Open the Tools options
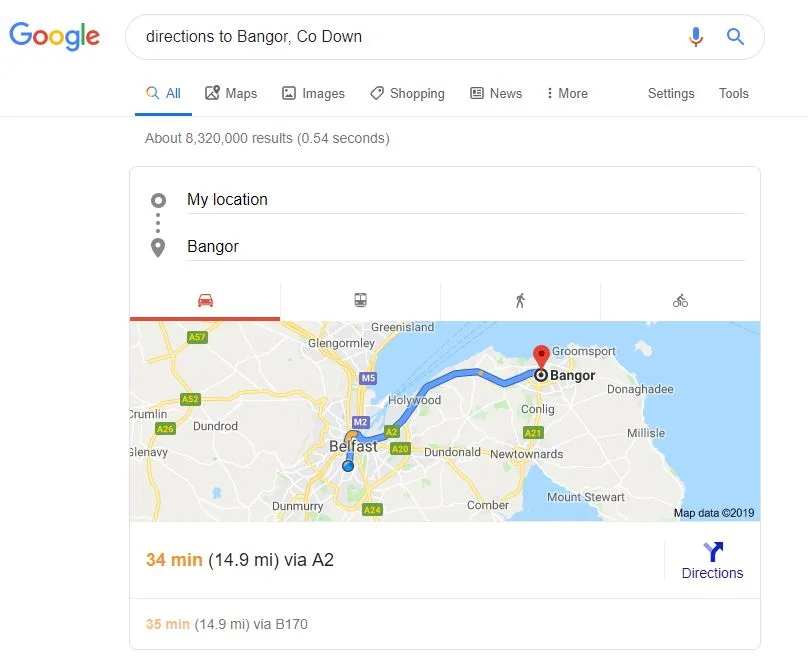The height and width of the screenshot is (667, 808). click(734, 93)
